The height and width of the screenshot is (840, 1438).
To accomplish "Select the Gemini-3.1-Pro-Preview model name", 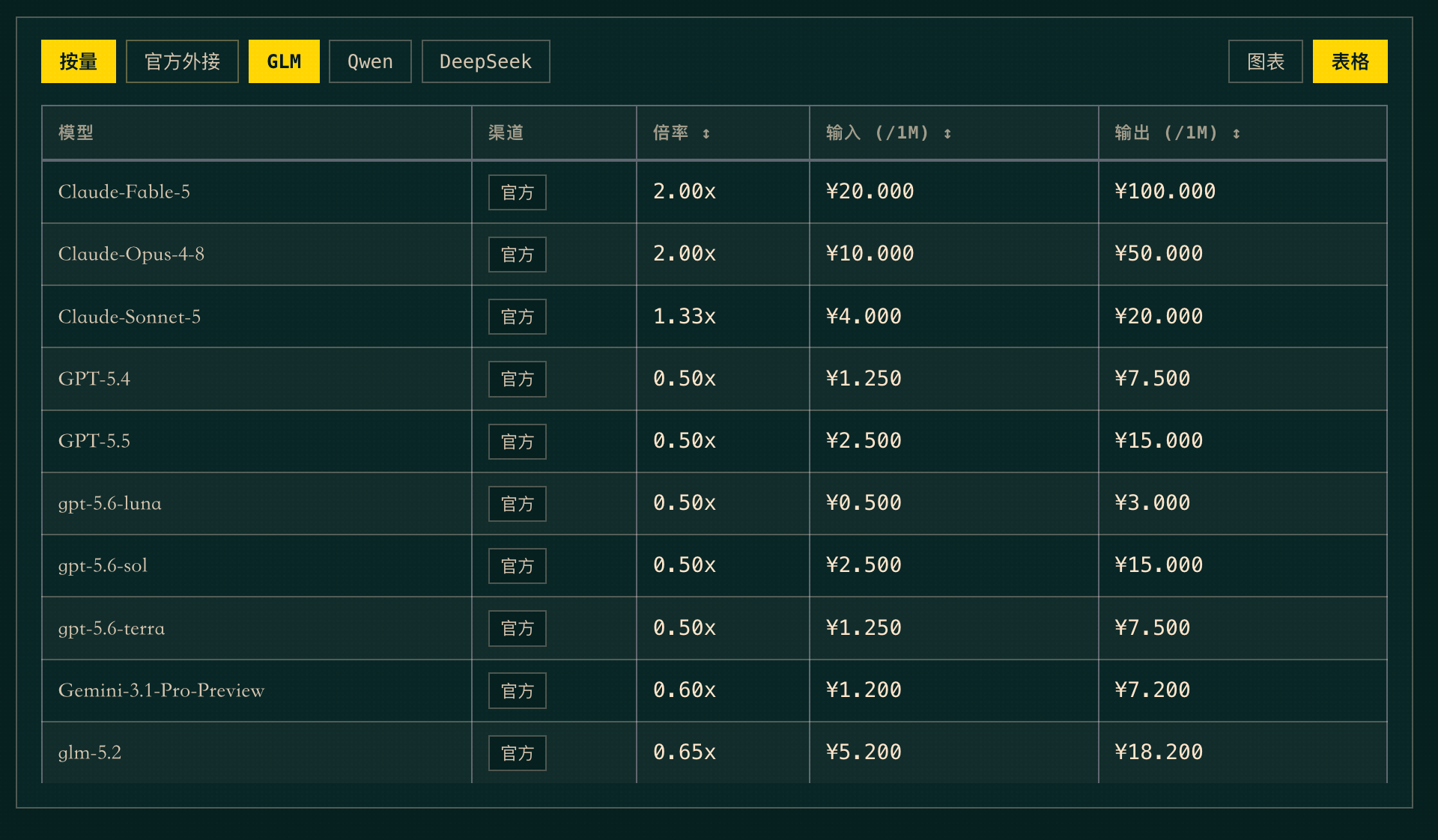I will click(x=162, y=690).
